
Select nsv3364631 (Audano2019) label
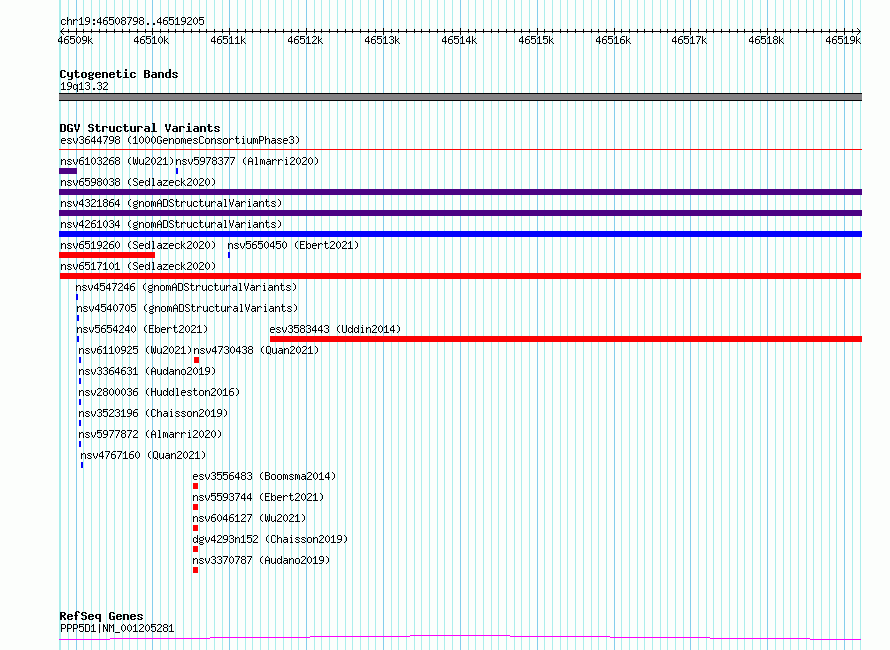point(147,371)
